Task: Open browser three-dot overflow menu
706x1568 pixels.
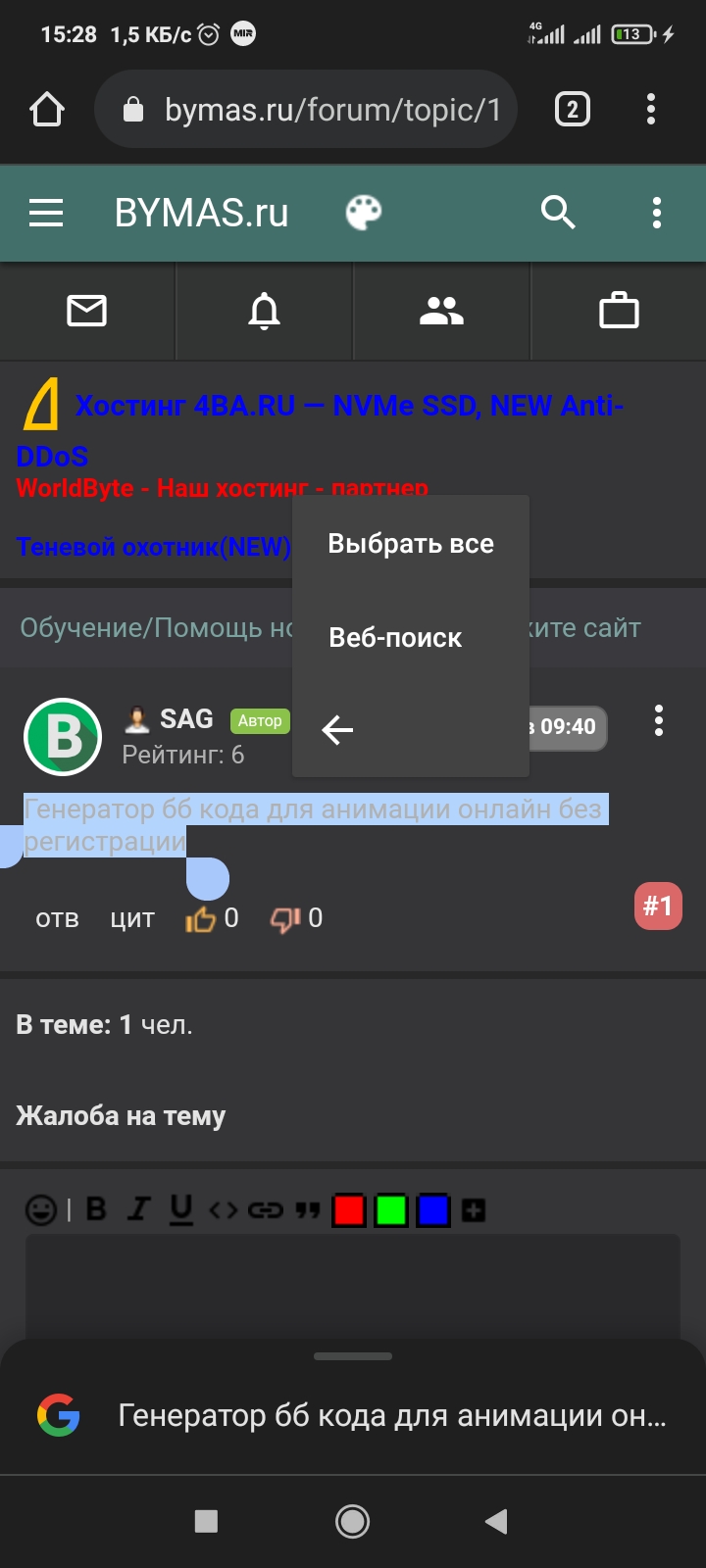Action: point(651,109)
